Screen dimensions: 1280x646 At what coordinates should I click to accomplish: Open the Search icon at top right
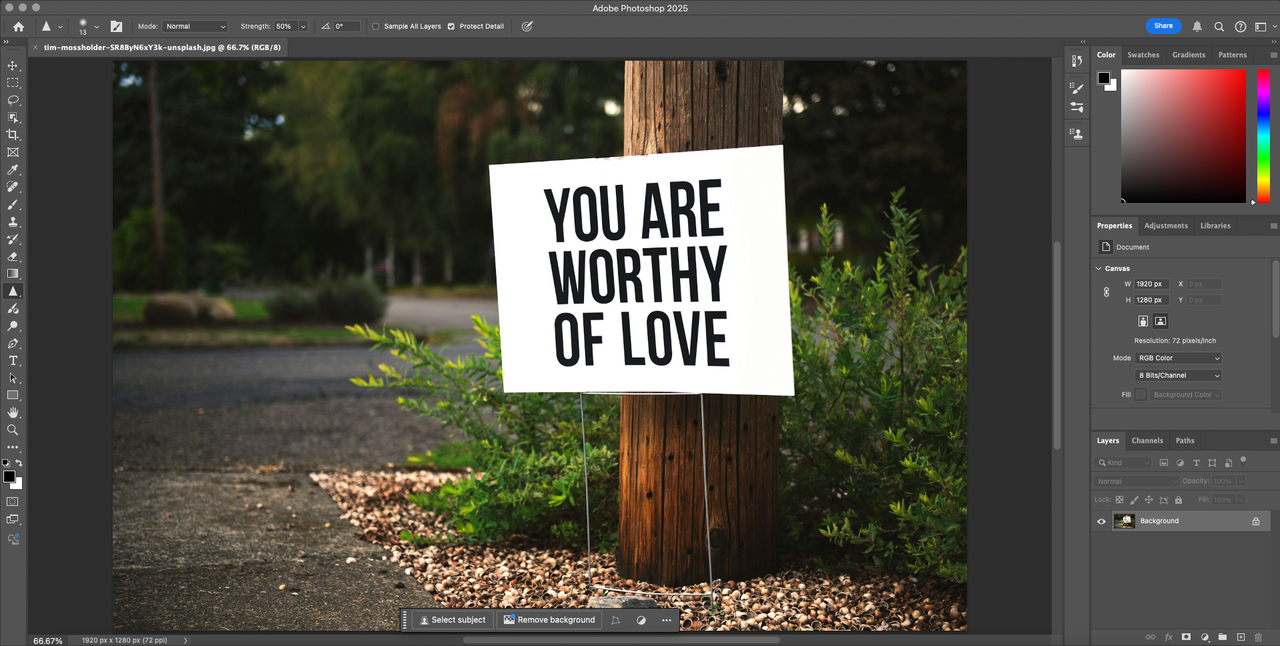point(1219,26)
